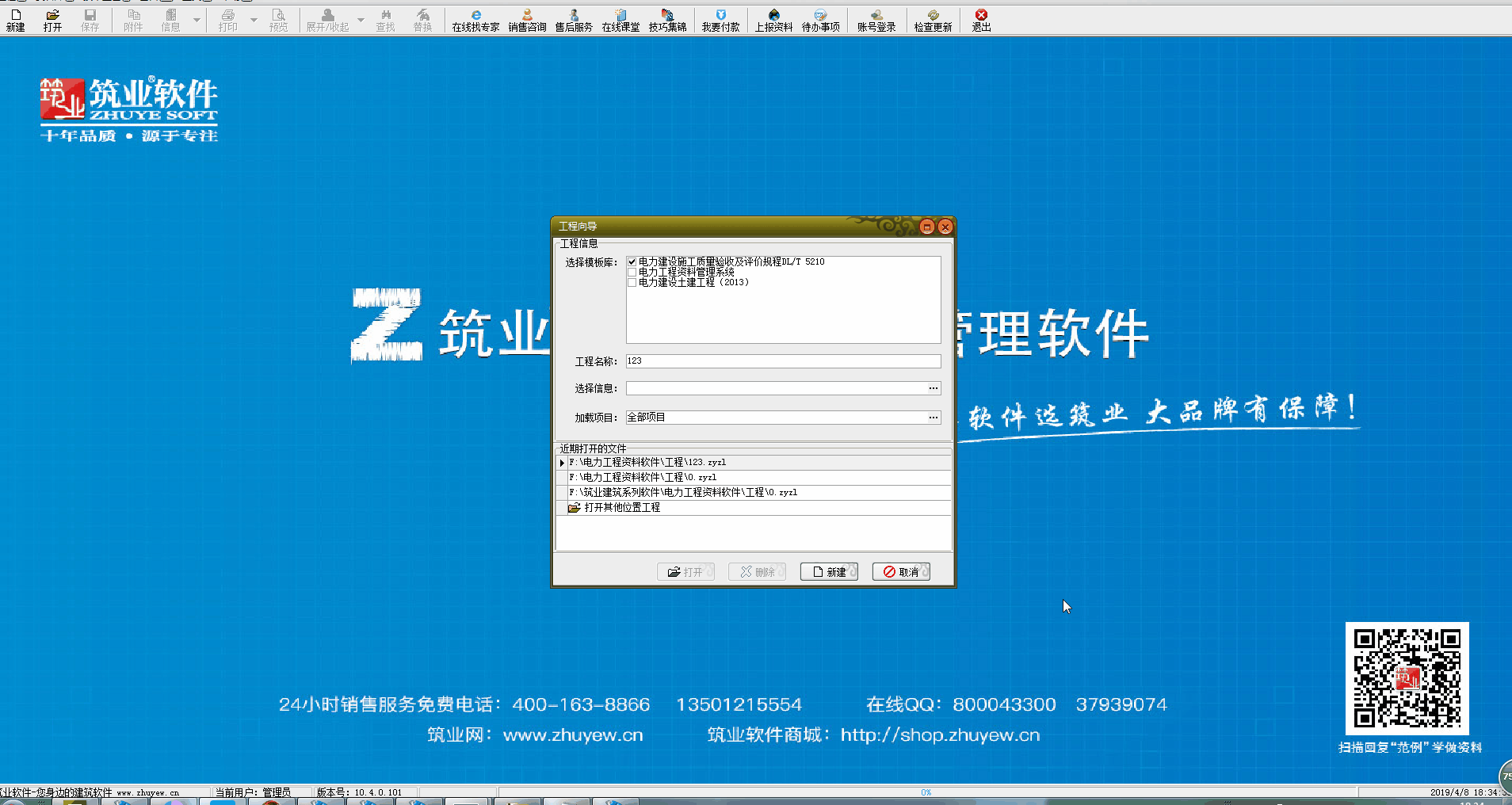This screenshot has width=1512, height=805.
Task: Open 售后服务 after-sales service
Action: click(574, 20)
